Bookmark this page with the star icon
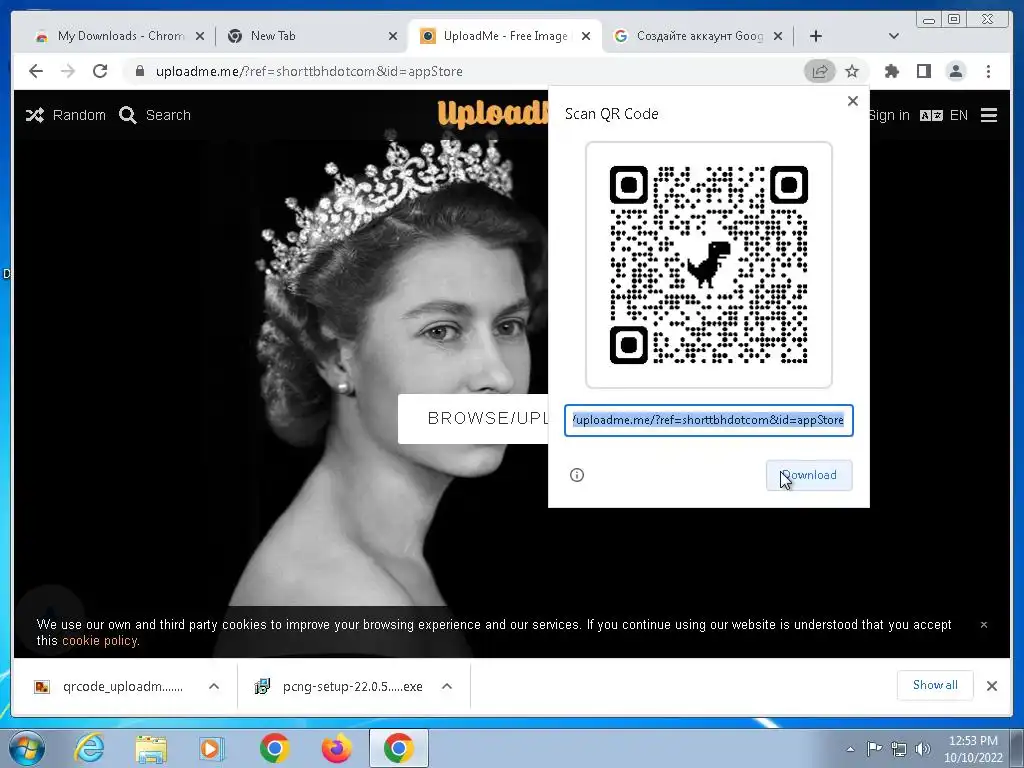The image size is (1024, 768). click(852, 71)
